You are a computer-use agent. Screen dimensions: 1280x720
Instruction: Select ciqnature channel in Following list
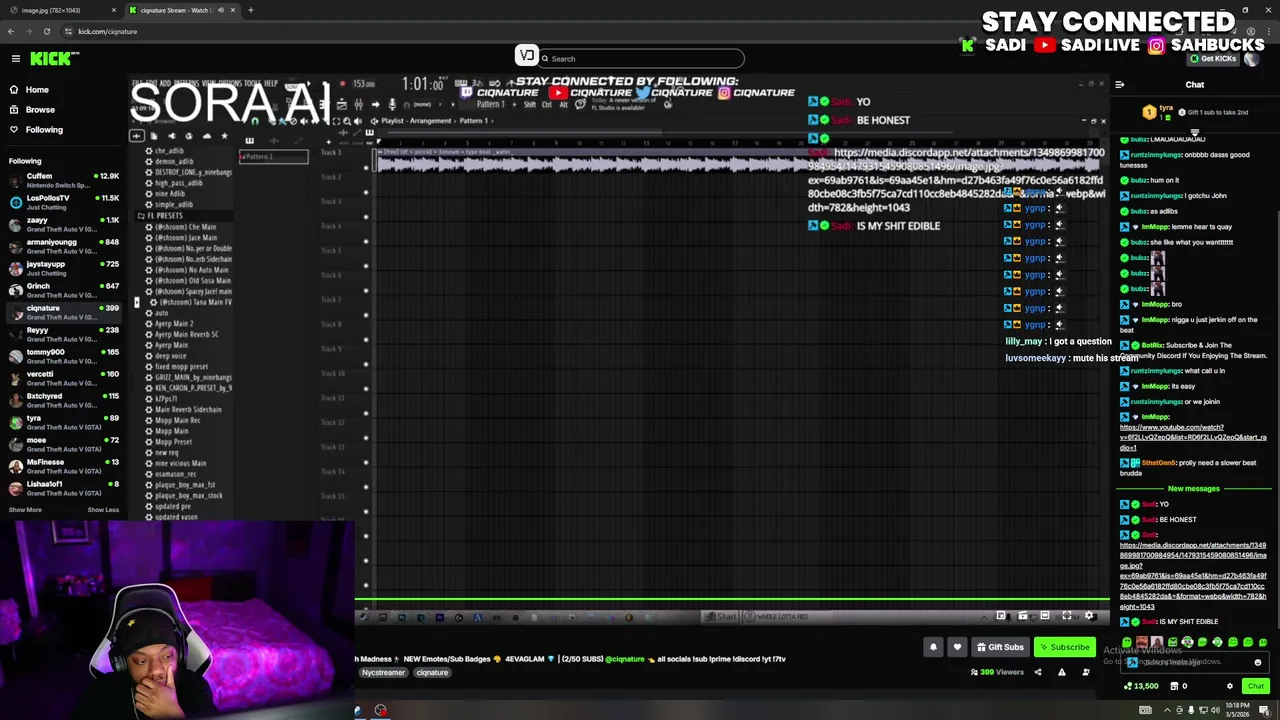click(x=62, y=312)
